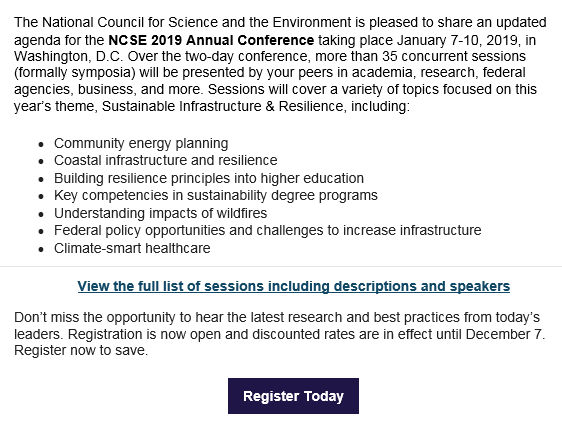Select the Climate-smart healthcare list item
This screenshot has width=562, height=423.
132,248
